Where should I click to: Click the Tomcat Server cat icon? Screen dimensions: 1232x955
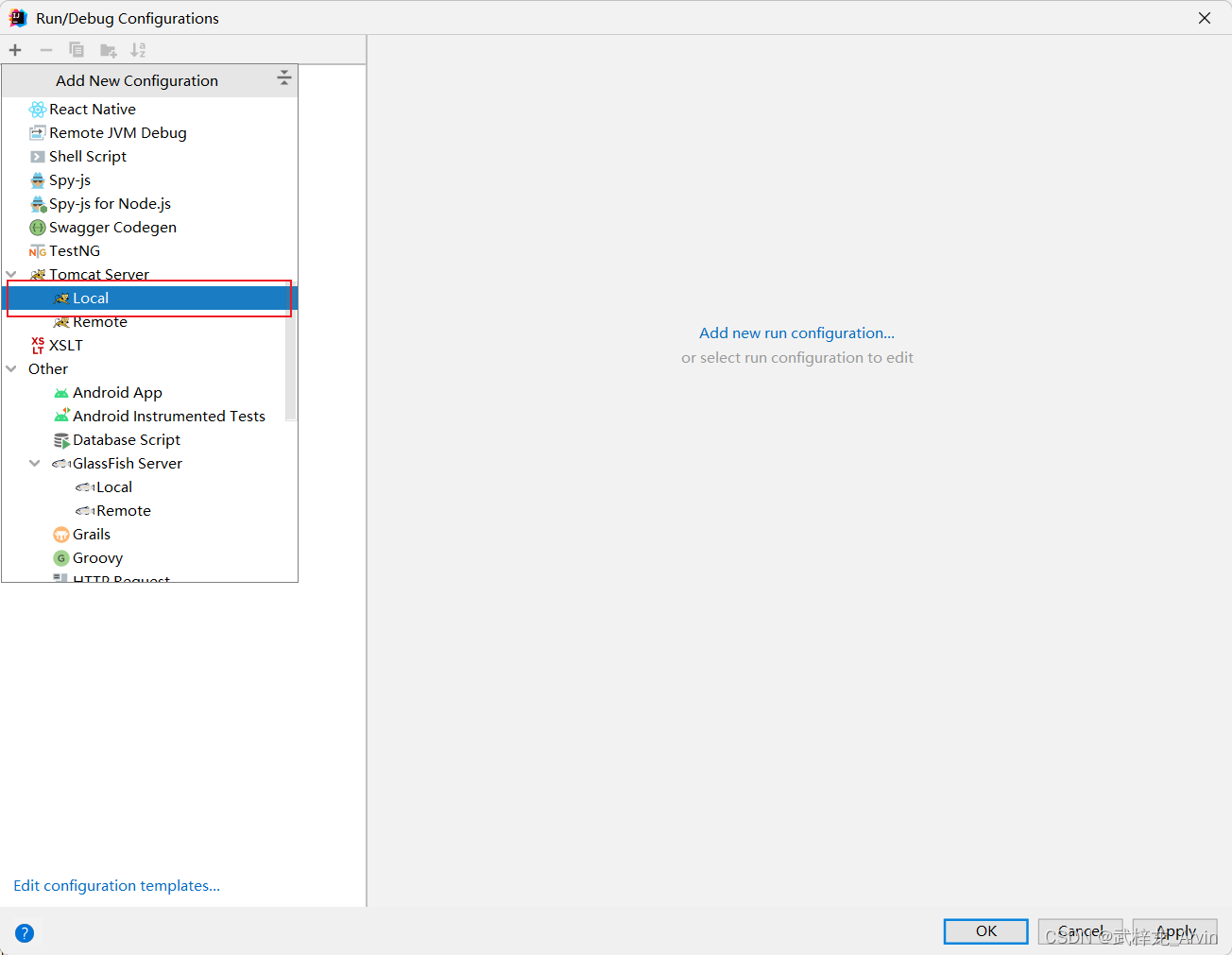click(37, 275)
